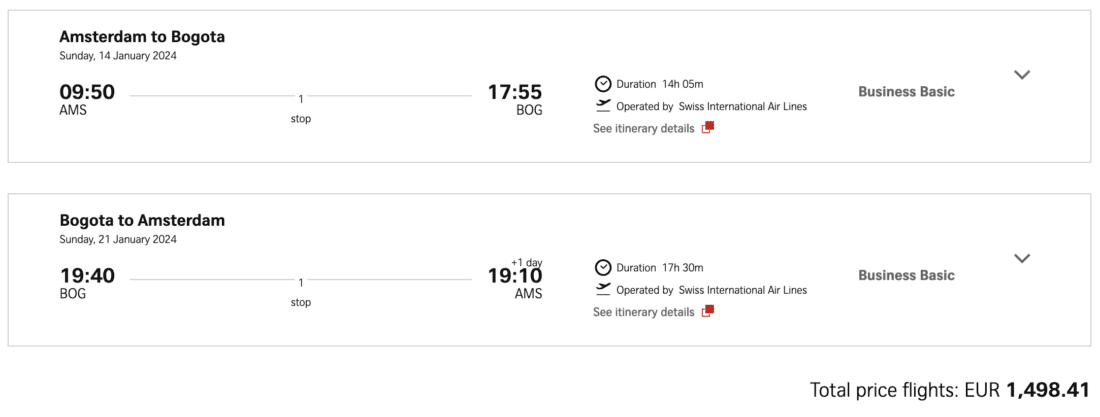Select Business Basic fare on the return flight

(906, 275)
